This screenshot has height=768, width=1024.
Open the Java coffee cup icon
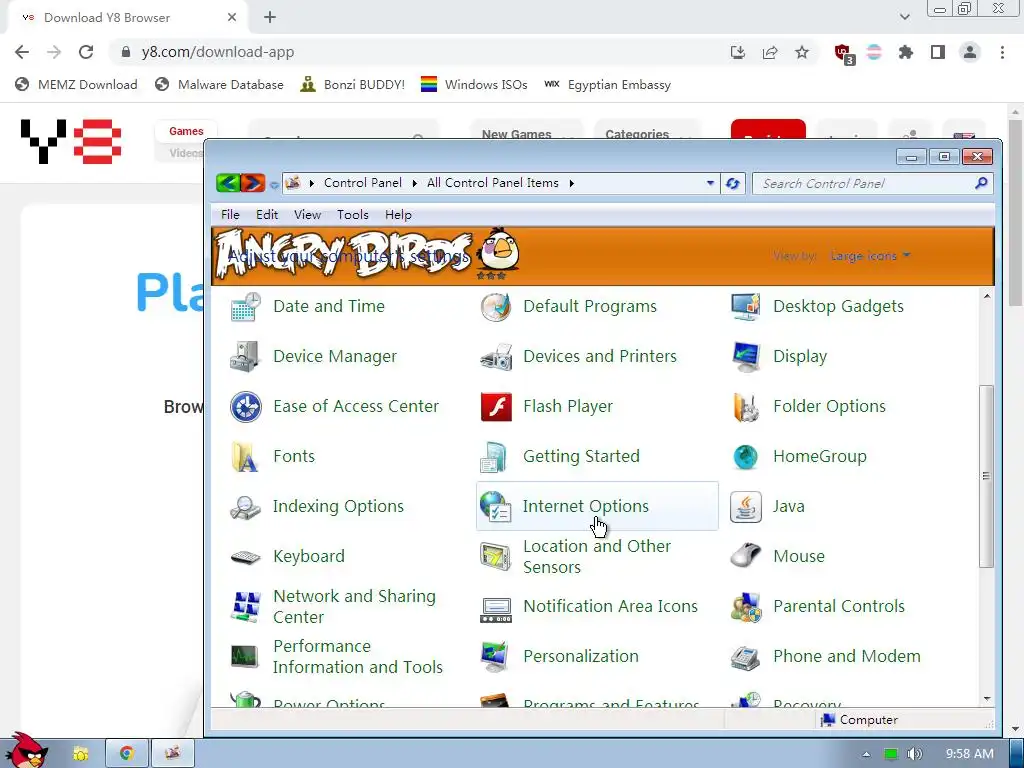[746, 506]
